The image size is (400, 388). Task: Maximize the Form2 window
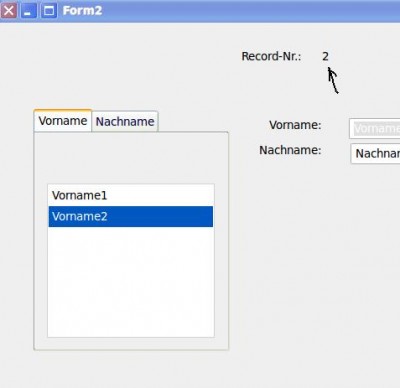tap(49, 11)
